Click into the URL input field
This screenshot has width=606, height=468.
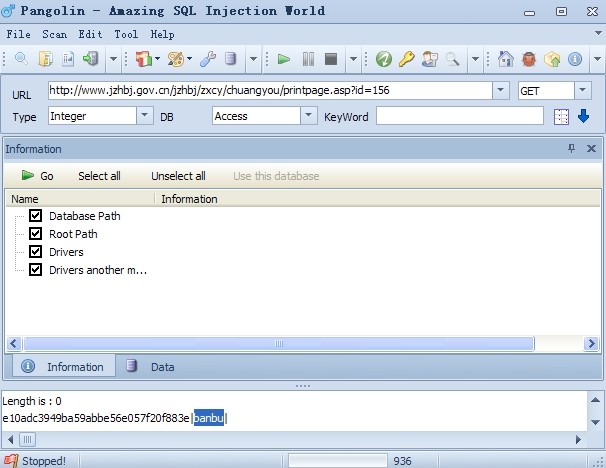(270, 90)
